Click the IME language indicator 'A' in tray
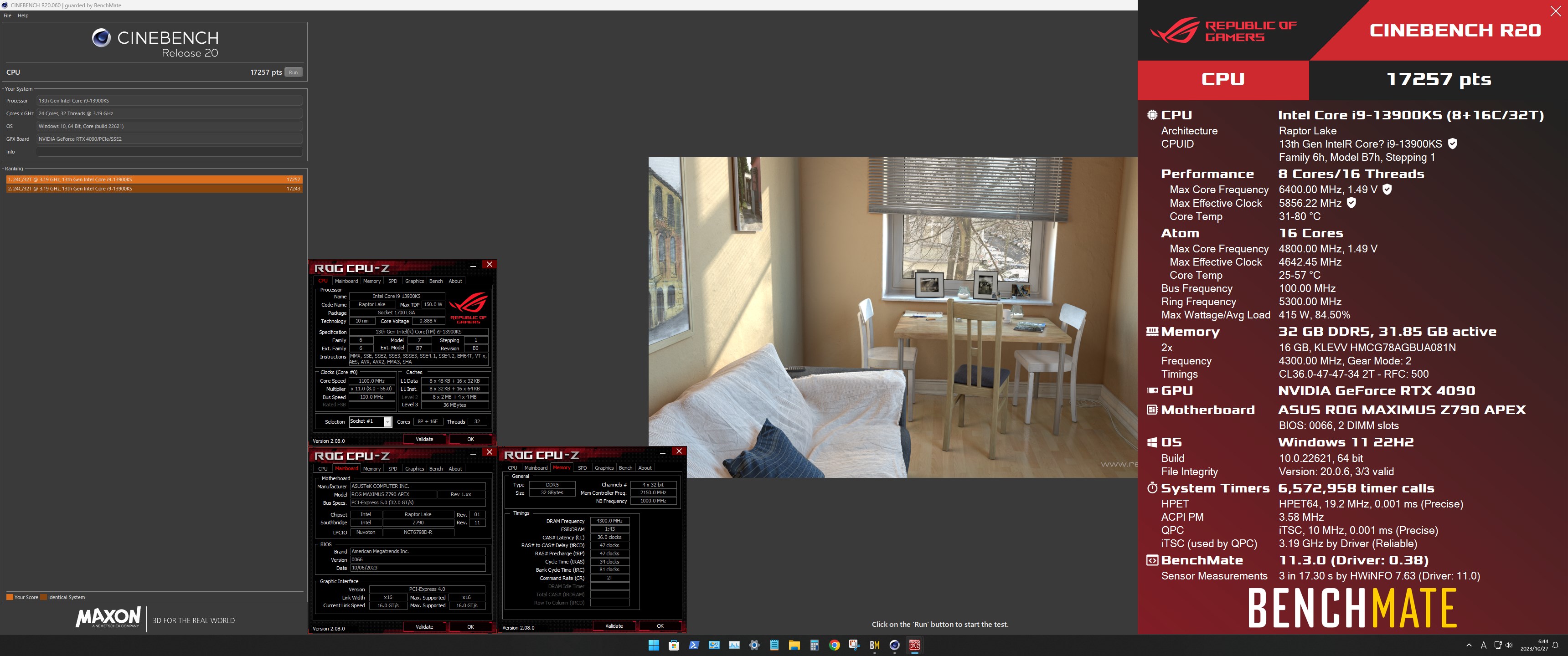The height and width of the screenshot is (656, 1568). click(1483, 645)
